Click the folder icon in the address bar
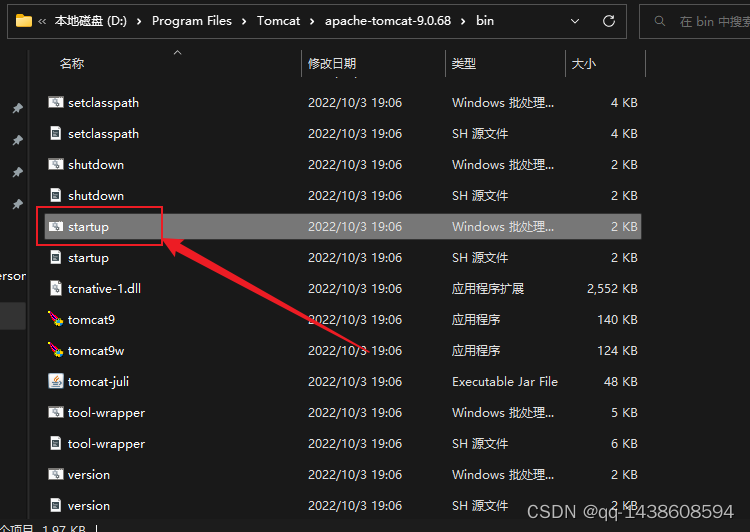The height and width of the screenshot is (532, 750). 23,21
